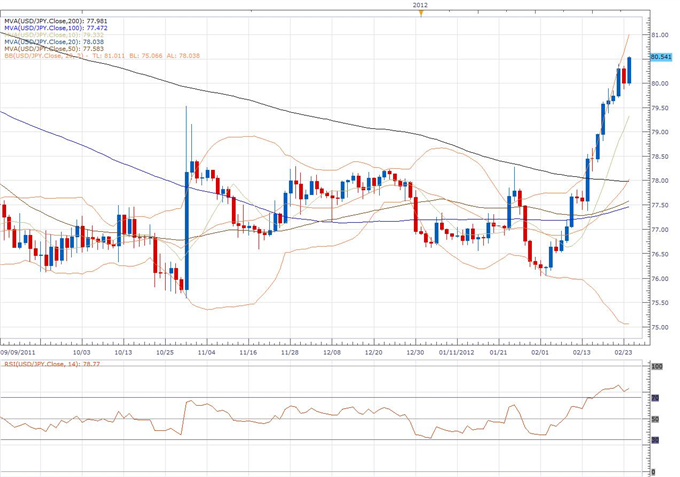Click the 81.00 price axis label

(660, 35)
